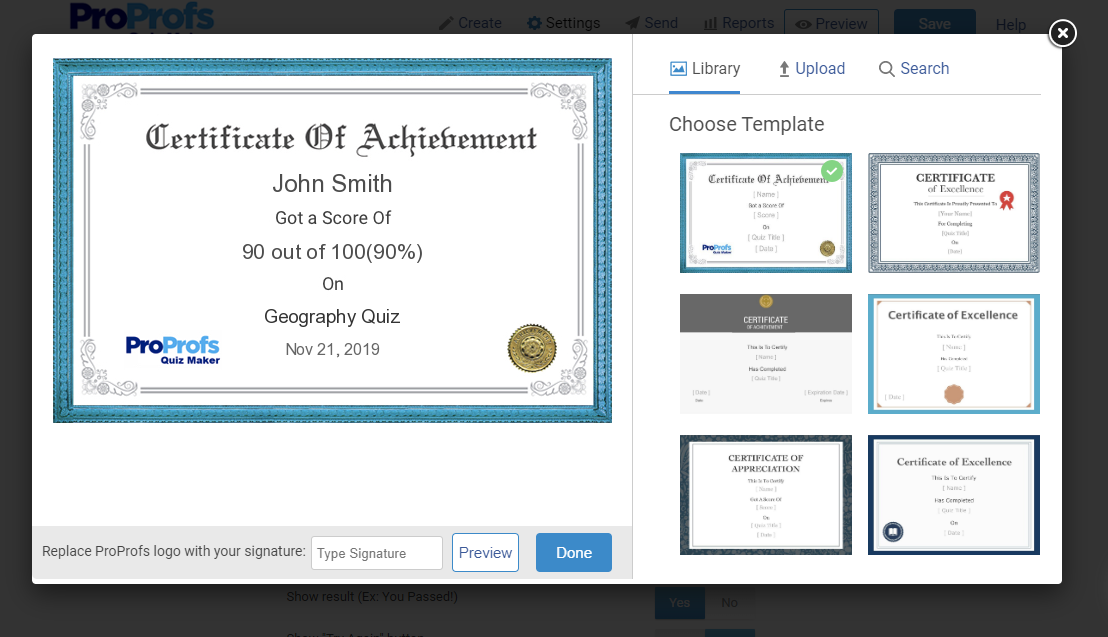The width and height of the screenshot is (1108, 637).
Task: Choose navy-bordered Certificate of Excellence template
Action: 953,495
